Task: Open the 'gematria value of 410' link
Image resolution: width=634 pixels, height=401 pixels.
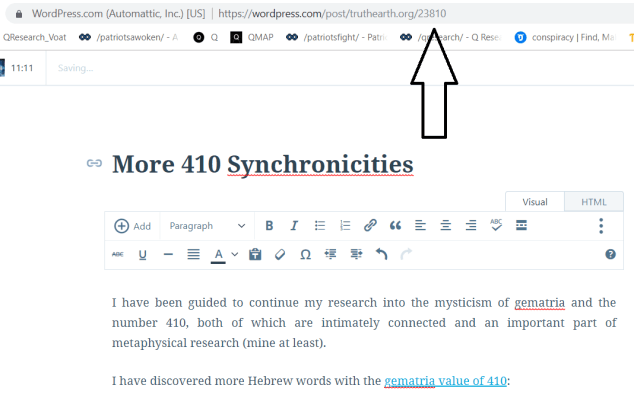Action: pyautogui.click(x=445, y=380)
